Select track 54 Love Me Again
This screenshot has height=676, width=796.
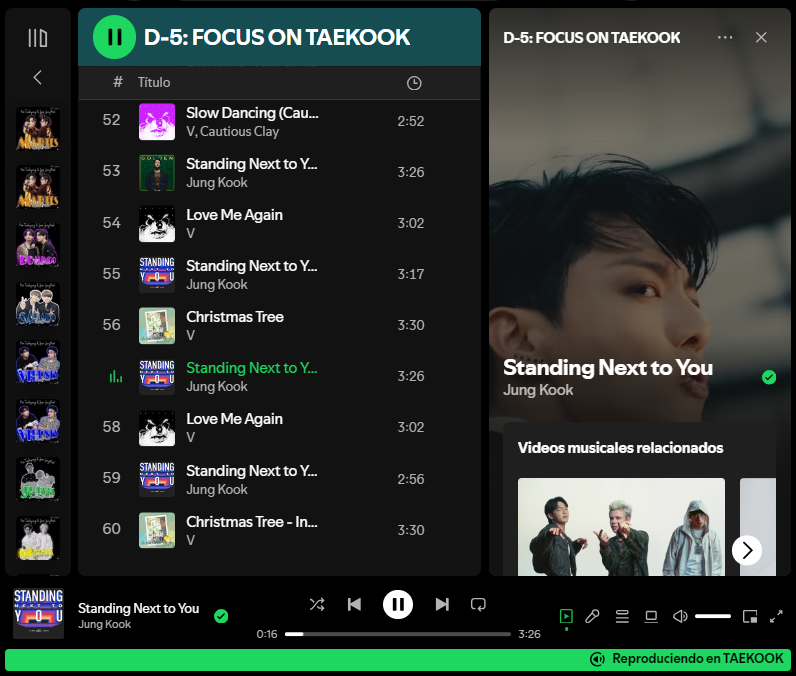pyautogui.click(x=279, y=223)
